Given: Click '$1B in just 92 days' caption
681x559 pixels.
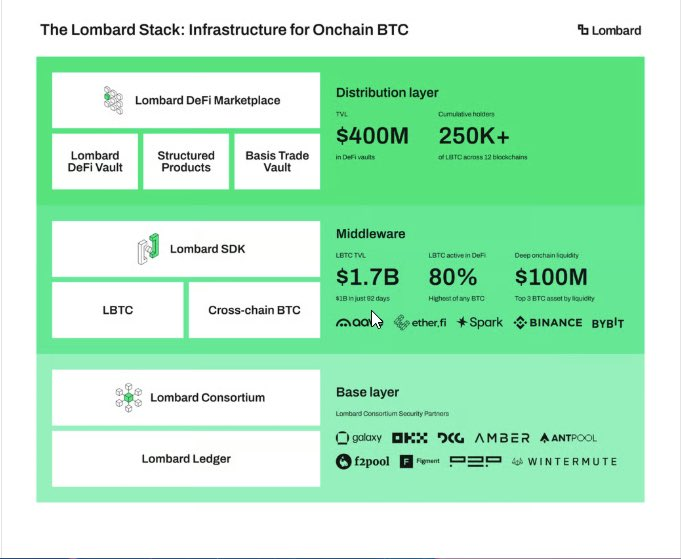Looking at the screenshot, I should coord(363,298).
